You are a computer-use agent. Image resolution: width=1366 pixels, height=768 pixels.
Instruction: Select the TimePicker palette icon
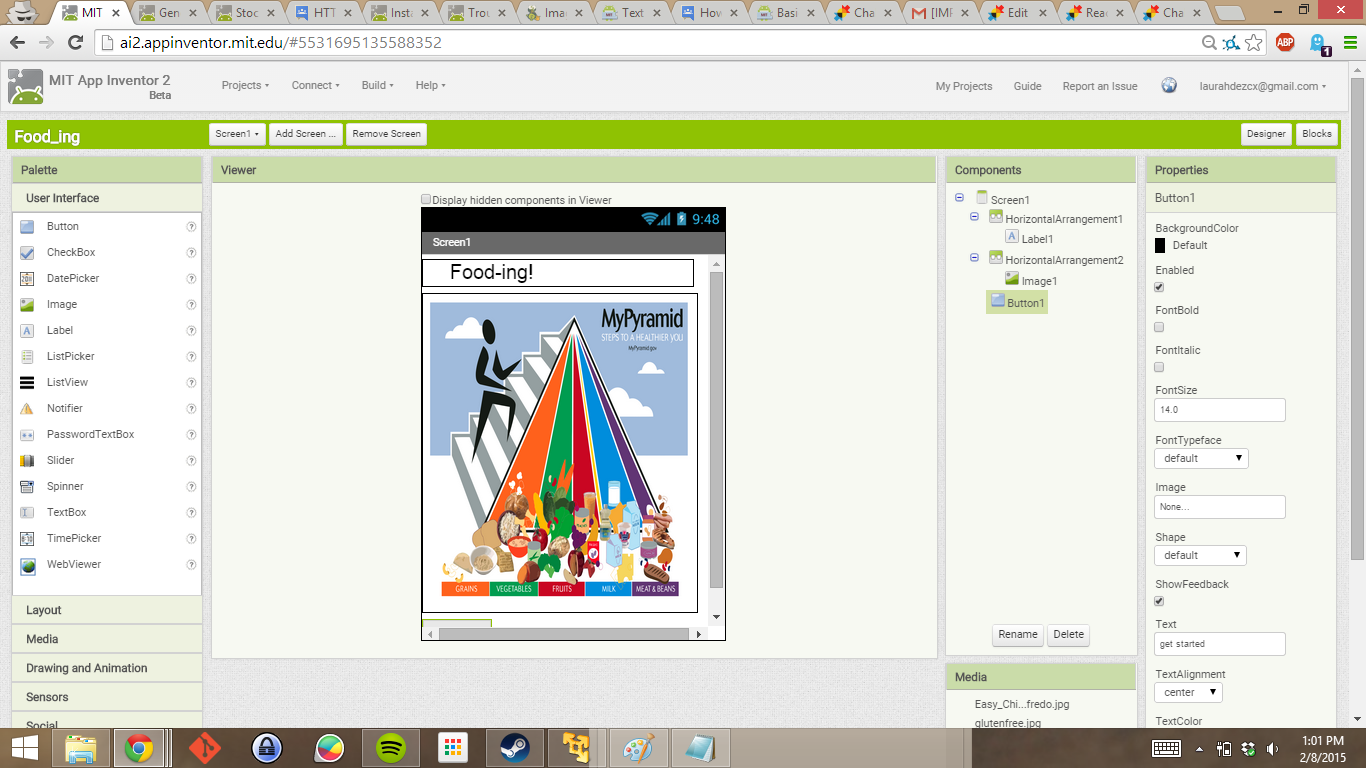click(27, 539)
